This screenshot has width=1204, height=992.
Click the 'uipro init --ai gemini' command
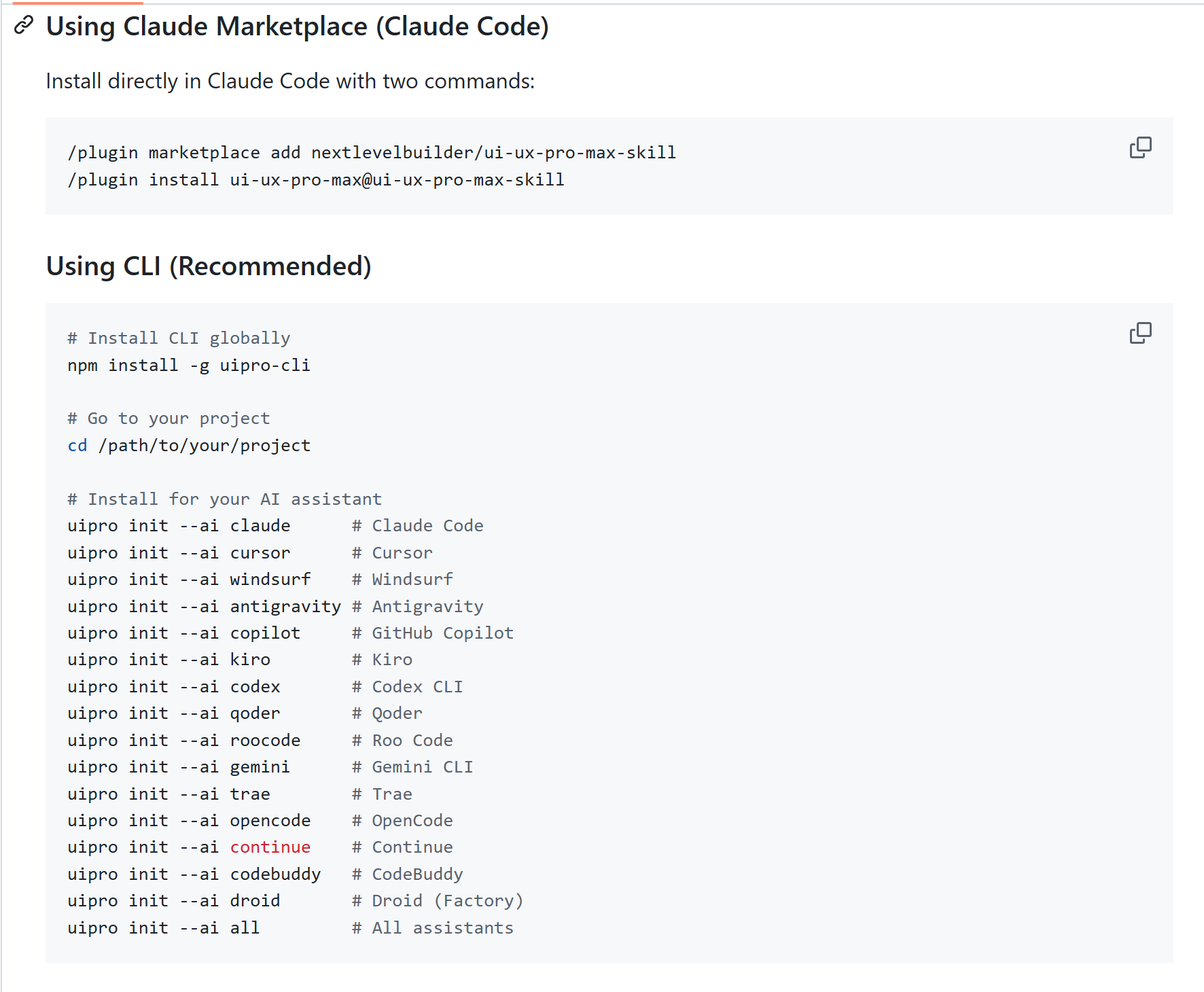tap(179, 767)
